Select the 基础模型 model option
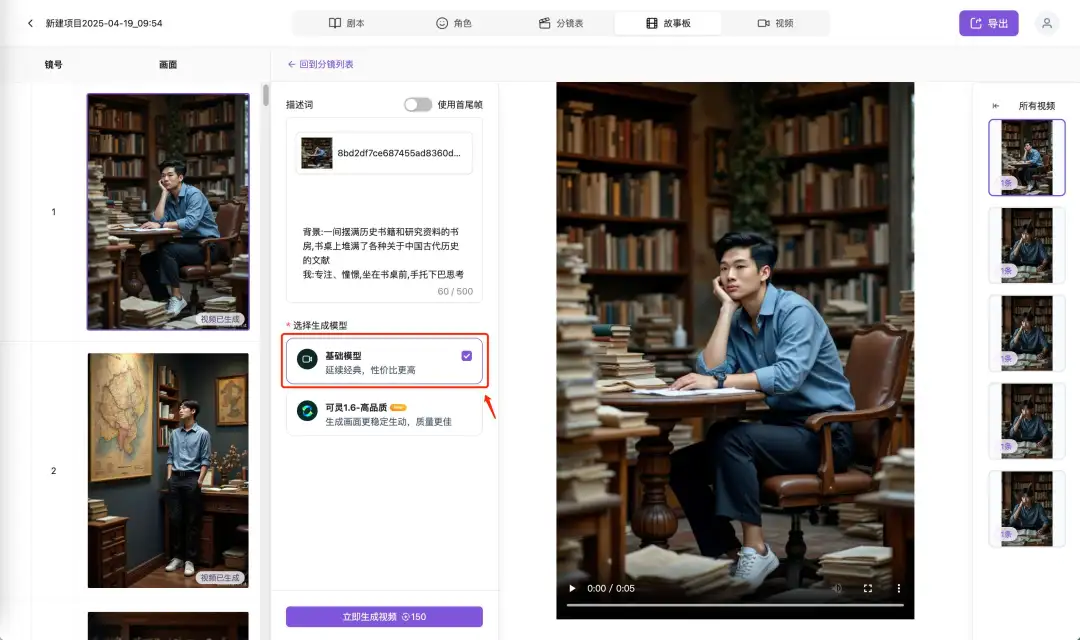1080x640 pixels. point(384,362)
